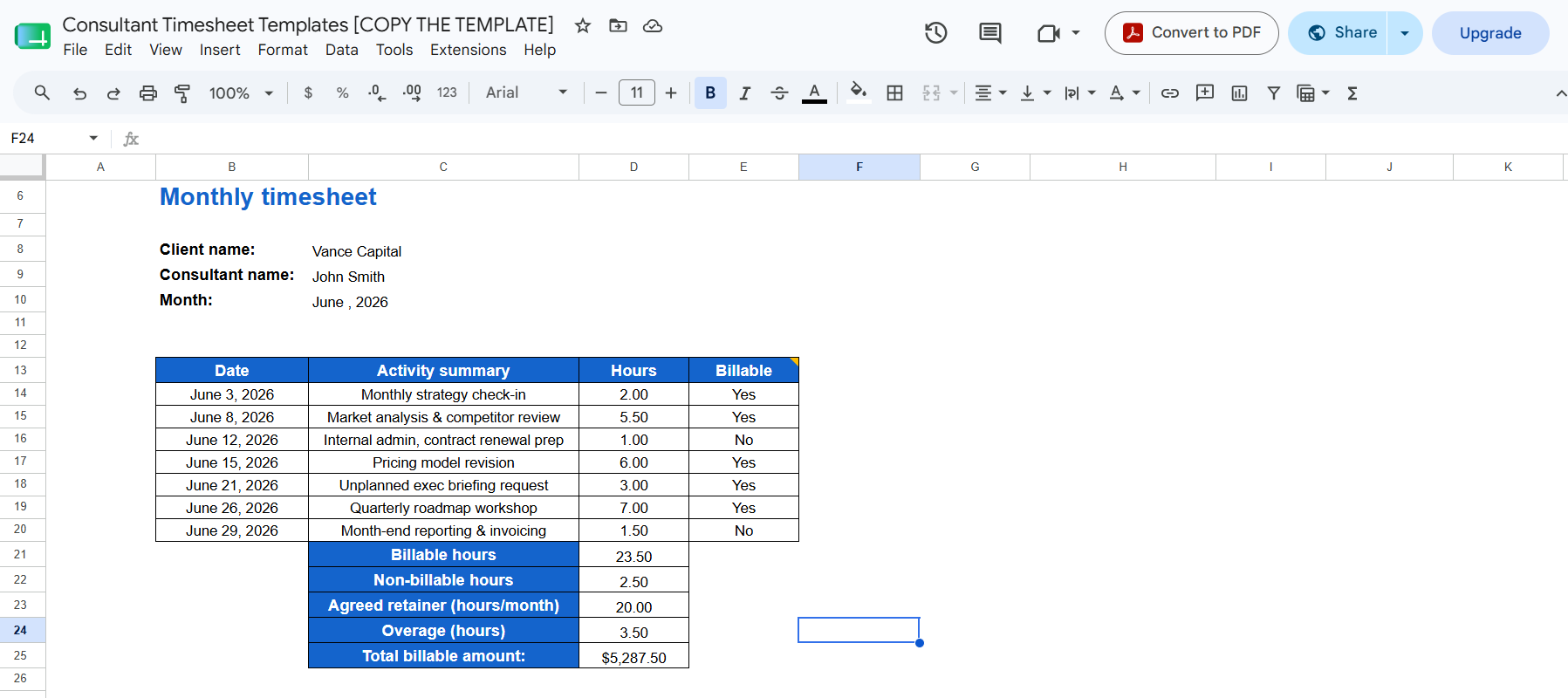Open the Format menu

(x=283, y=50)
